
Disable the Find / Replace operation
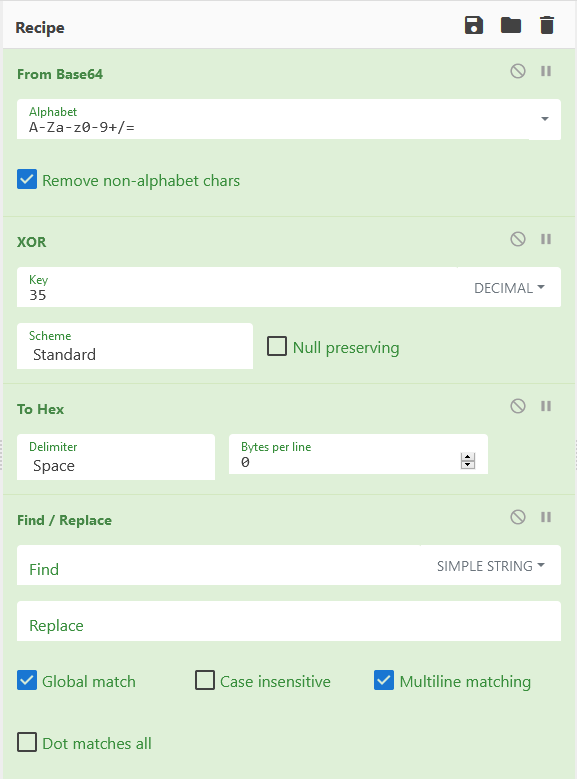518,518
